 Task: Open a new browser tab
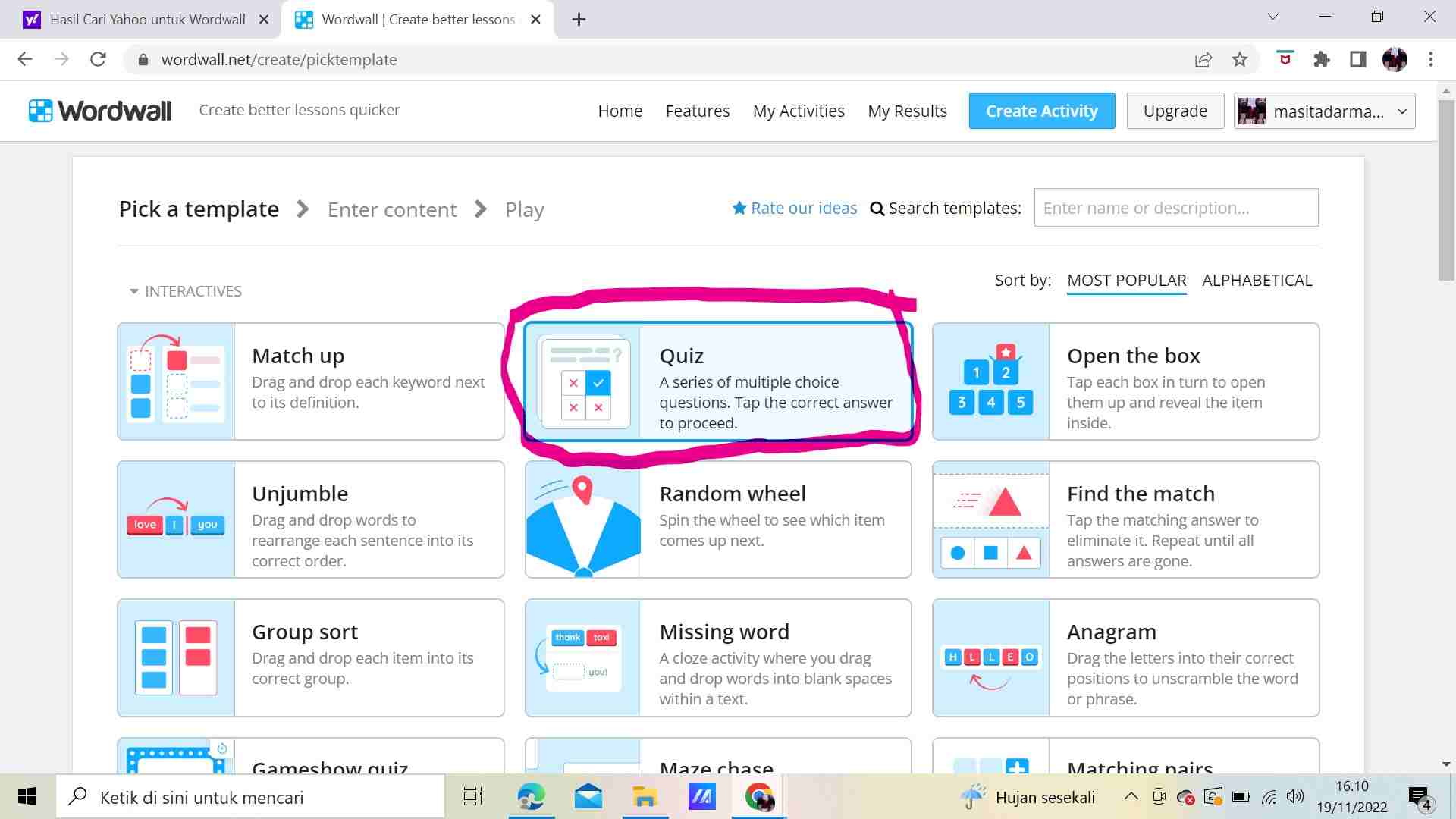[x=579, y=20]
